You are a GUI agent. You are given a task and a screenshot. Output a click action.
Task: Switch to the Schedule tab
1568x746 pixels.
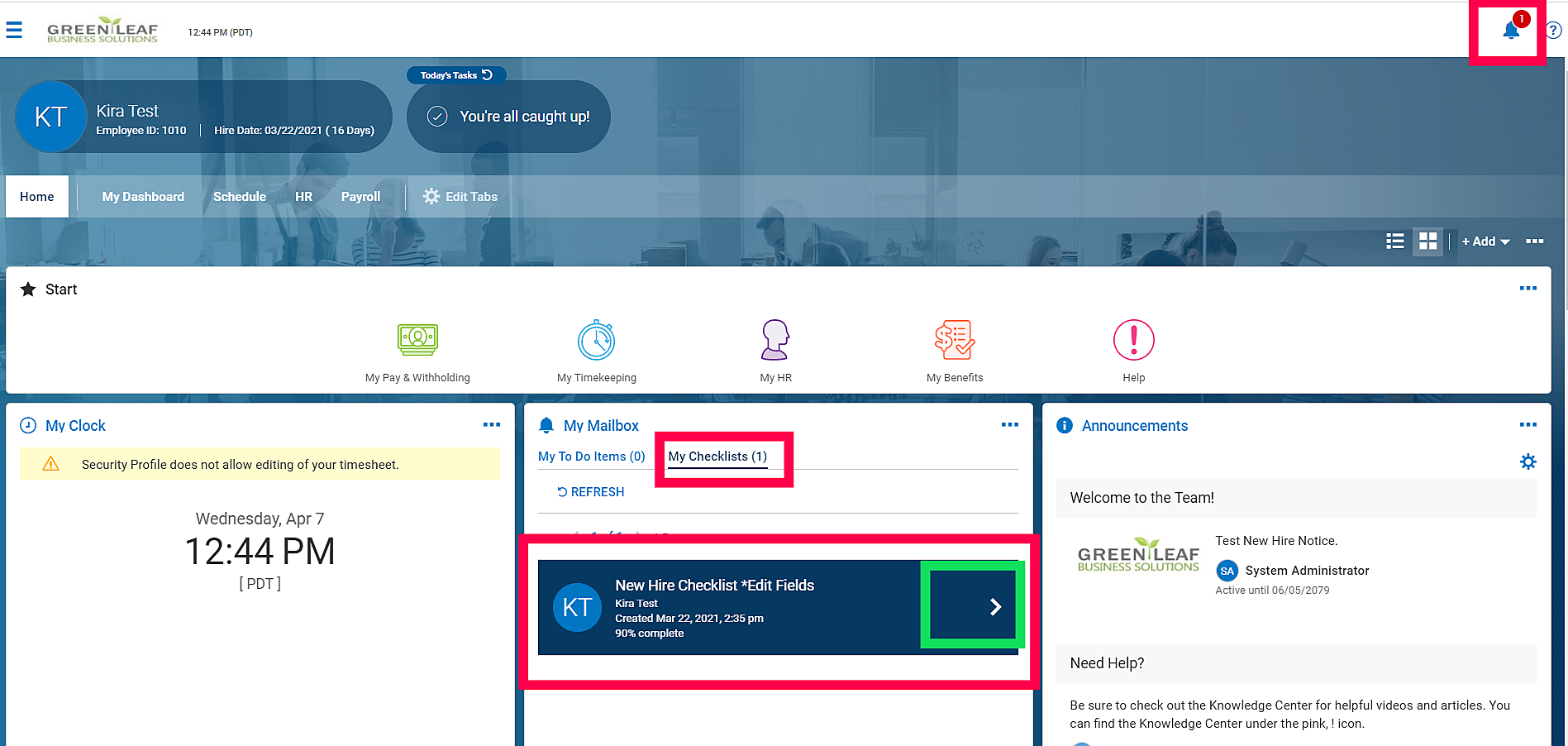point(240,197)
